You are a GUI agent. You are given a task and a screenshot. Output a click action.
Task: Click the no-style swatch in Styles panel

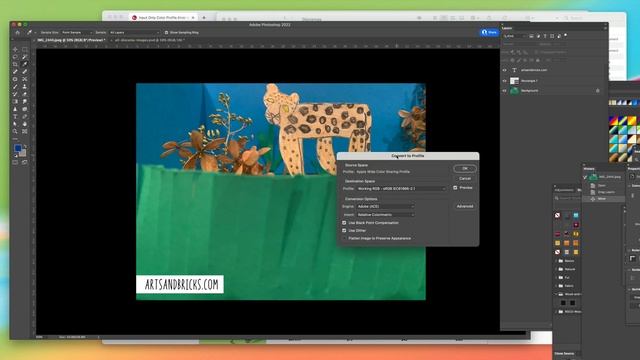558,215
